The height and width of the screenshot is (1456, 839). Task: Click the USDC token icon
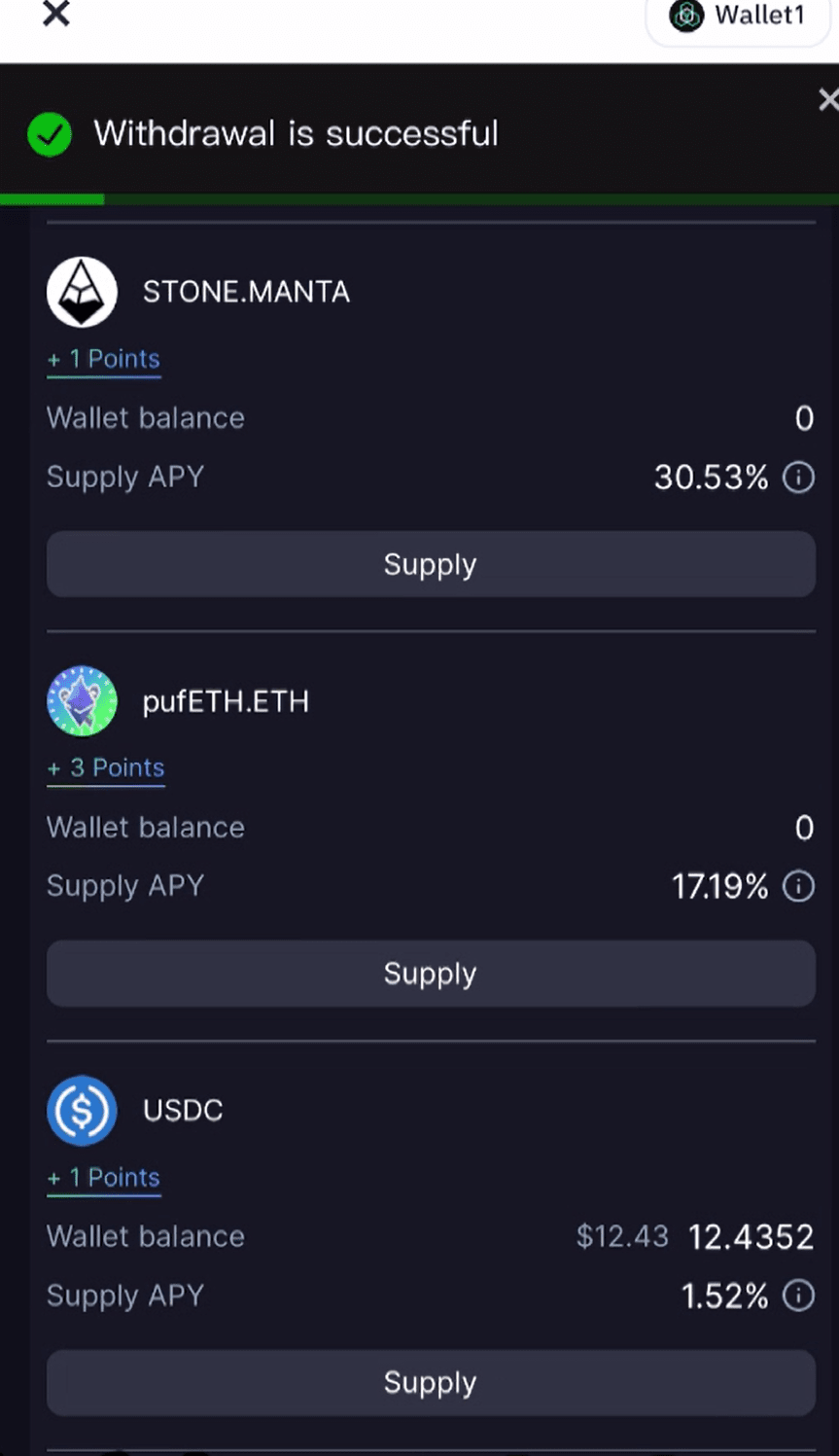click(x=82, y=1110)
